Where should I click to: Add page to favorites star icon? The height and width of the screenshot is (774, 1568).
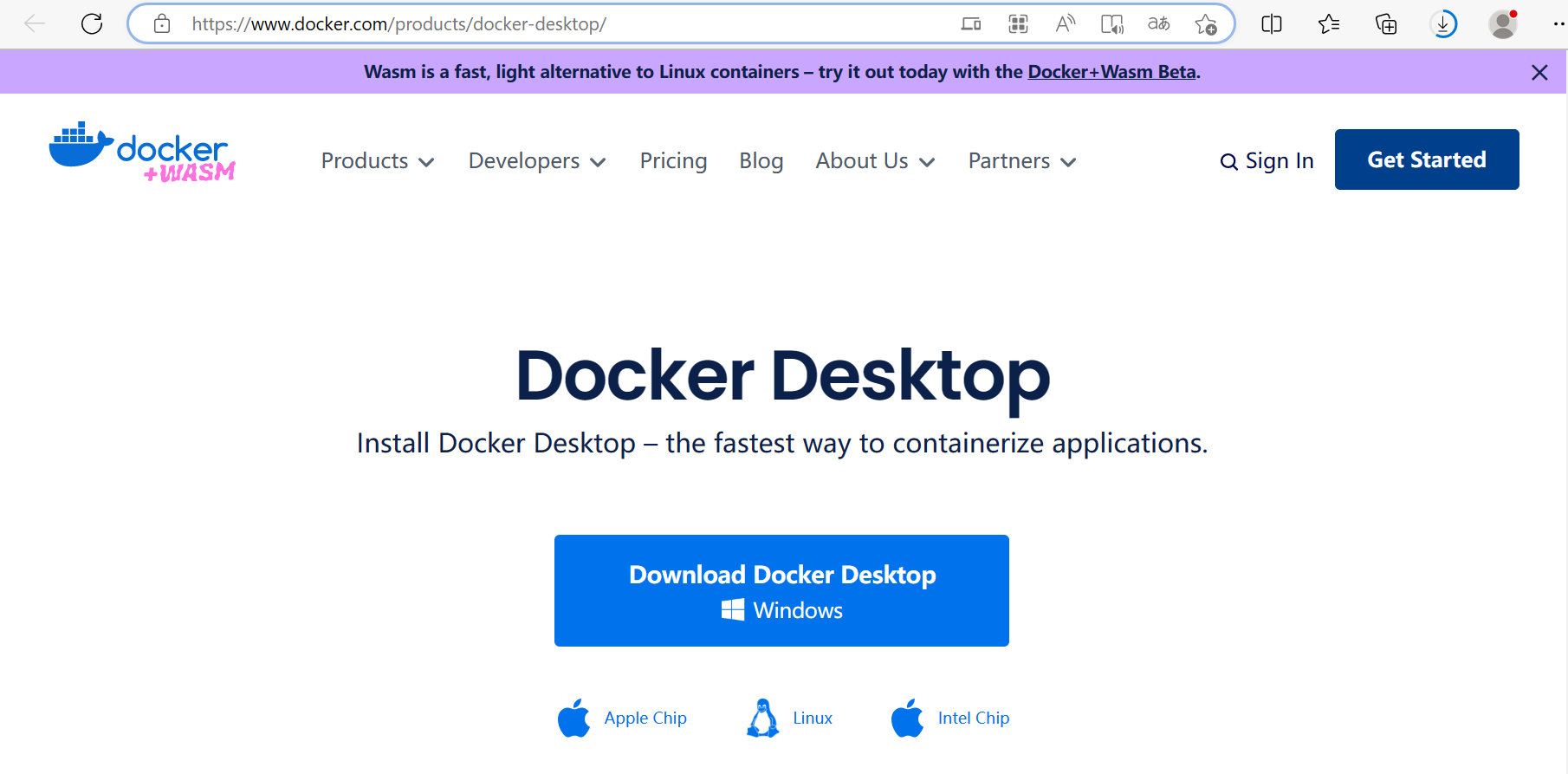(x=1206, y=23)
